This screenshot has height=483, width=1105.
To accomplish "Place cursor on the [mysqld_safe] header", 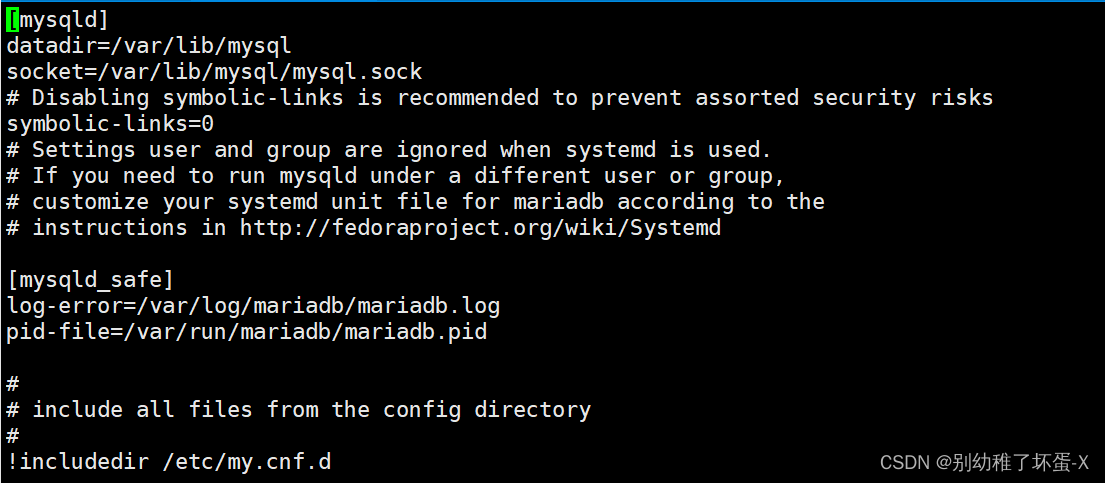I will click(x=90, y=280).
